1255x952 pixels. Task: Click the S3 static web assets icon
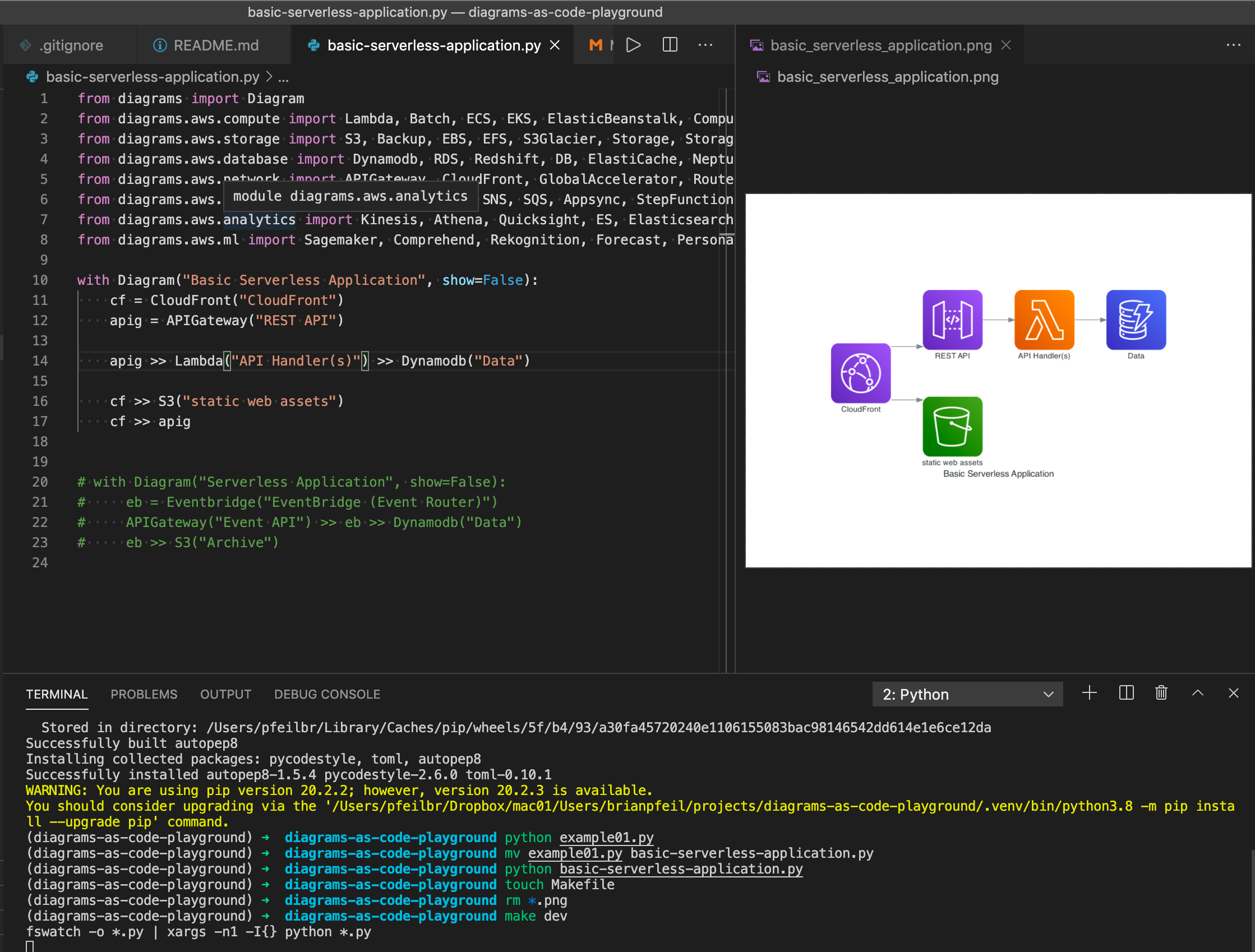[x=953, y=427]
